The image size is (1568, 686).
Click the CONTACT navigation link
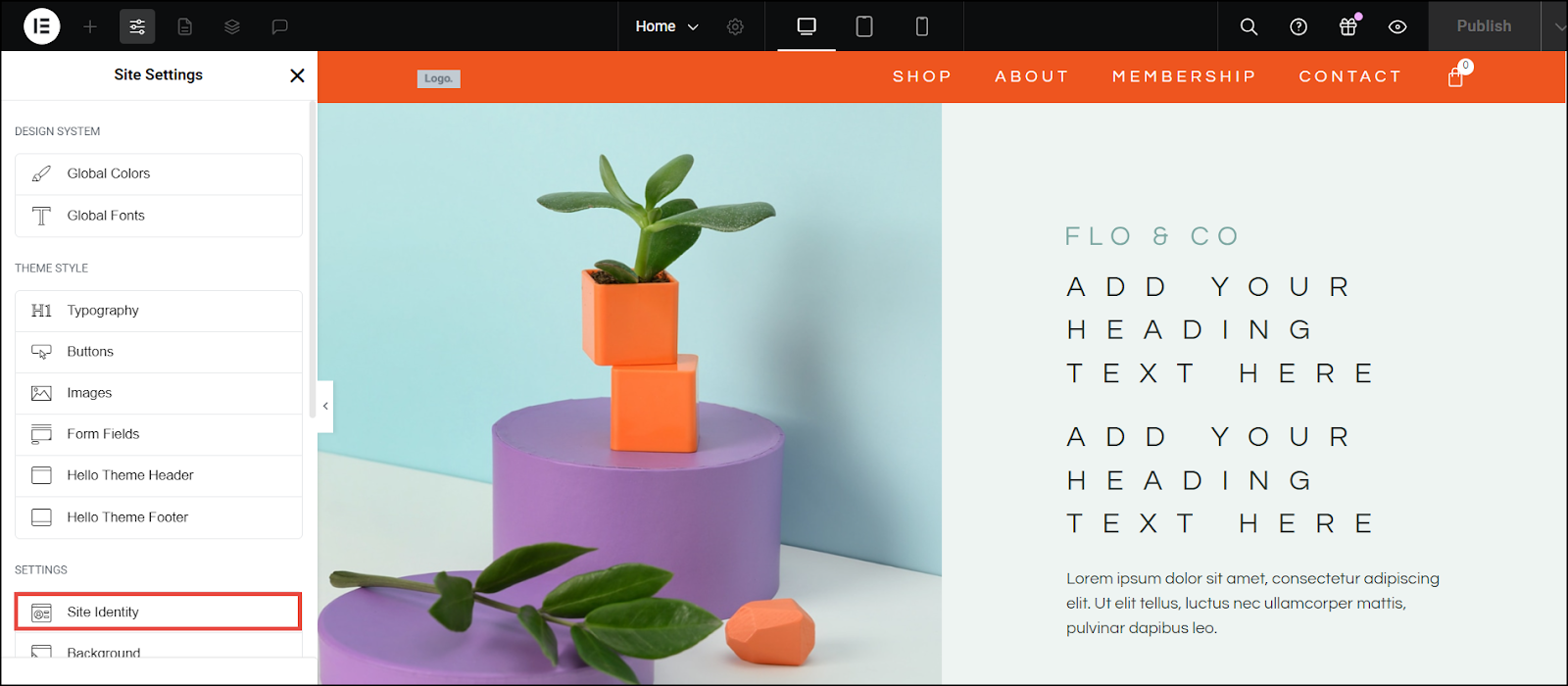tap(1350, 76)
